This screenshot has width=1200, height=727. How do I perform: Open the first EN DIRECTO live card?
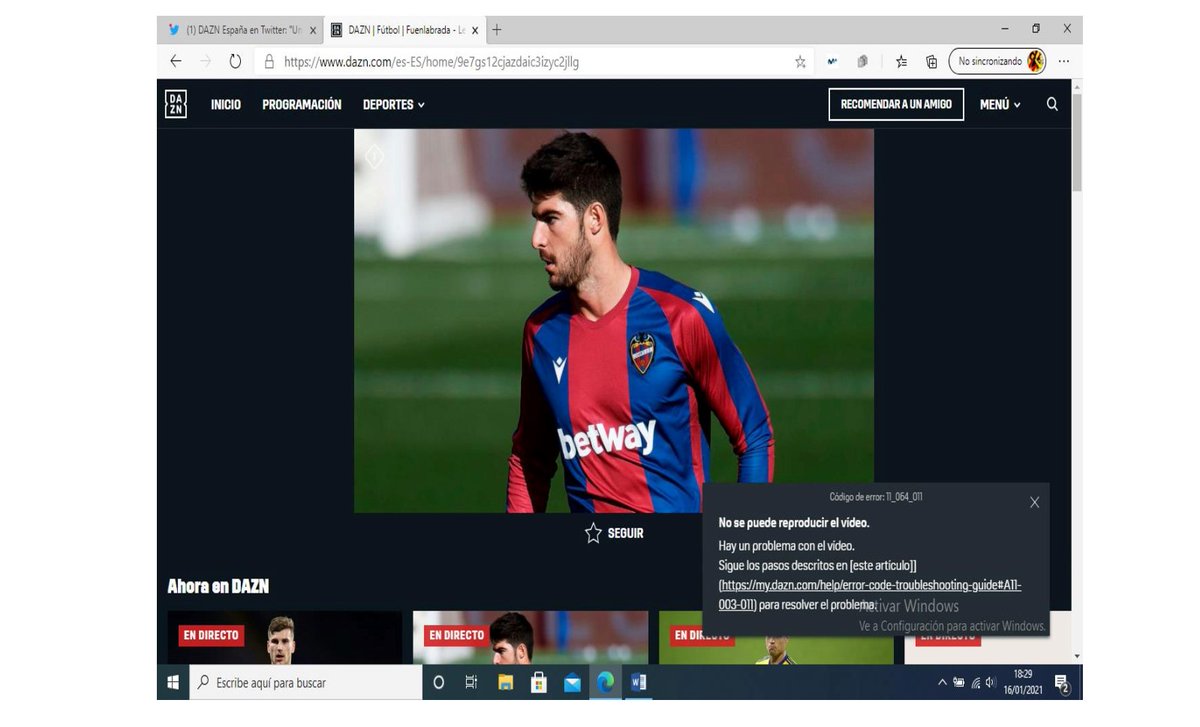click(284, 638)
